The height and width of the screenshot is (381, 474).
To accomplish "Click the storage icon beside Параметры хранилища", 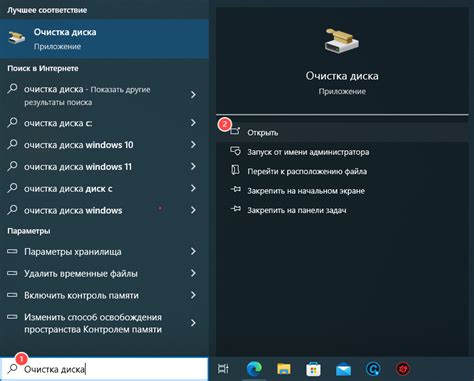I will point(12,251).
